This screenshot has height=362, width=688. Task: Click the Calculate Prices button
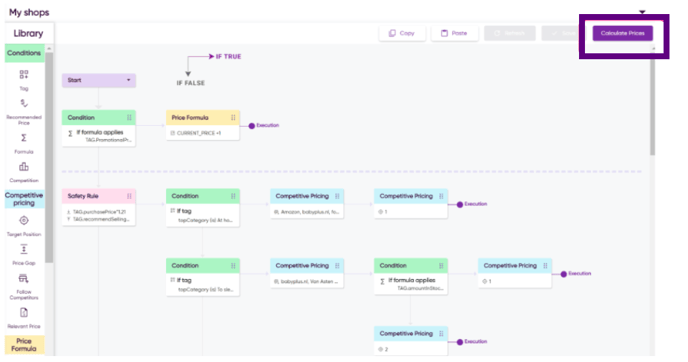[623, 33]
